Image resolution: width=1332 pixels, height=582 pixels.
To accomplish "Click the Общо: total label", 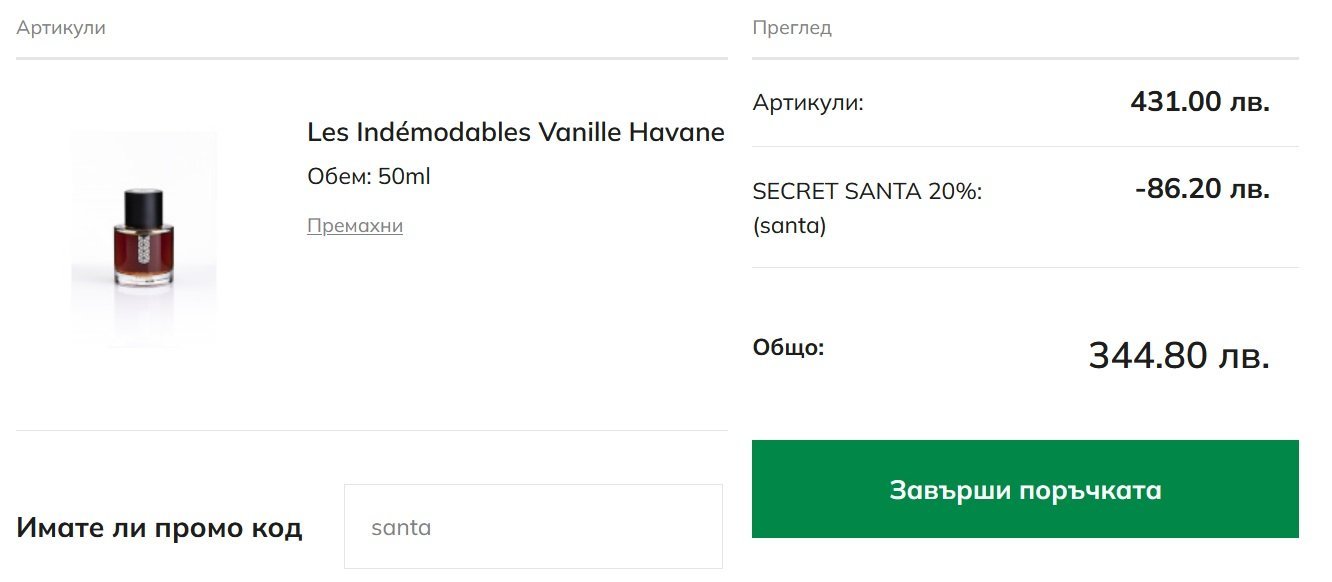I will (x=788, y=348).
